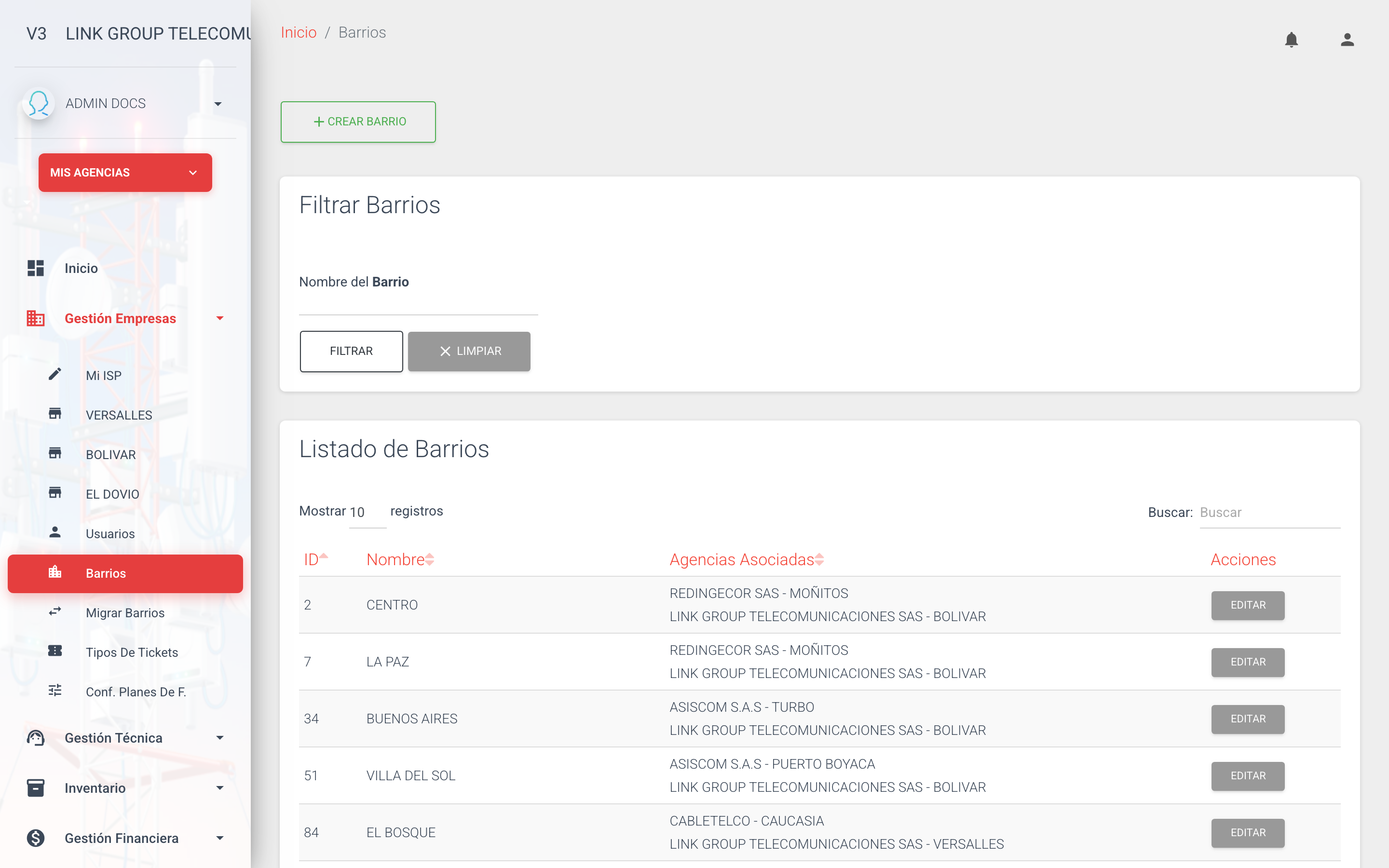Open Migrar Barrios menu item

(x=125, y=613)
